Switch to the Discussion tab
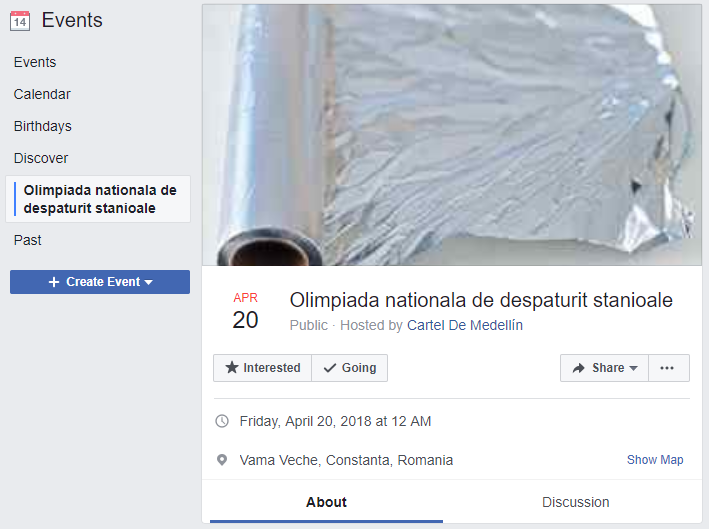Viewport: 709px width, 529px height. 575,502
